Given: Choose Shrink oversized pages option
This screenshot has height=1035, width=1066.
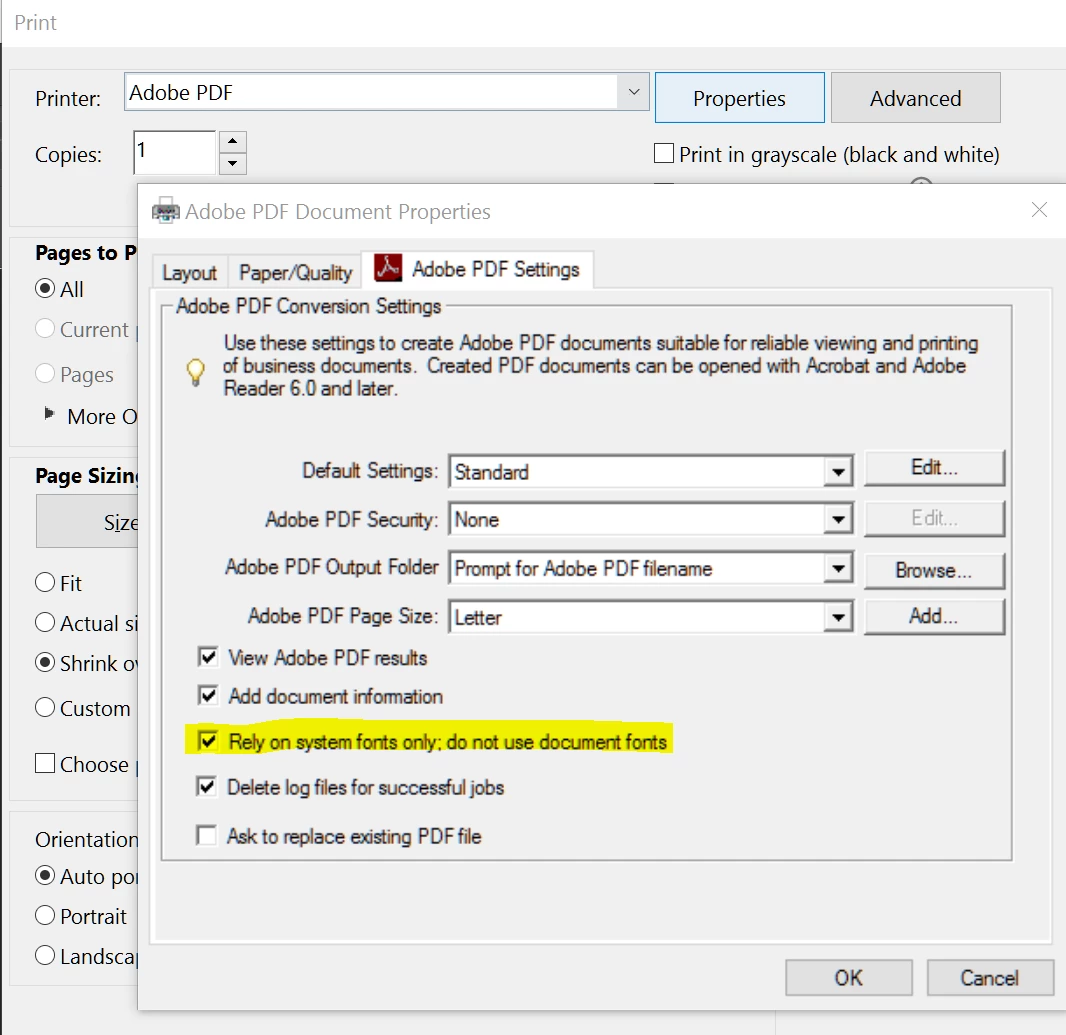Looking at the screenshot, I should (x=45, y=662).
